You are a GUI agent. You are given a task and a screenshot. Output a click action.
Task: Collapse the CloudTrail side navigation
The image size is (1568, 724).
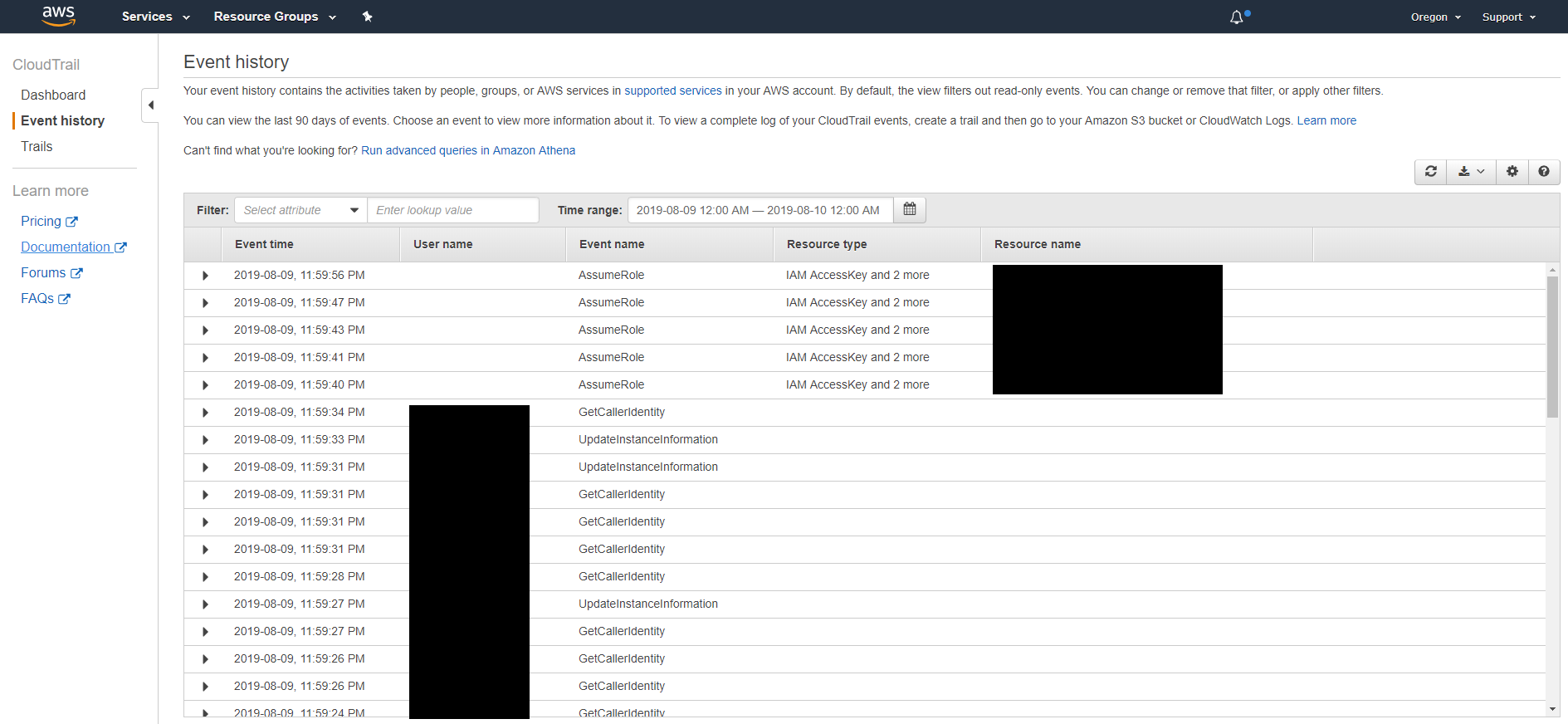pyautogui.click(x=150, y=105)
